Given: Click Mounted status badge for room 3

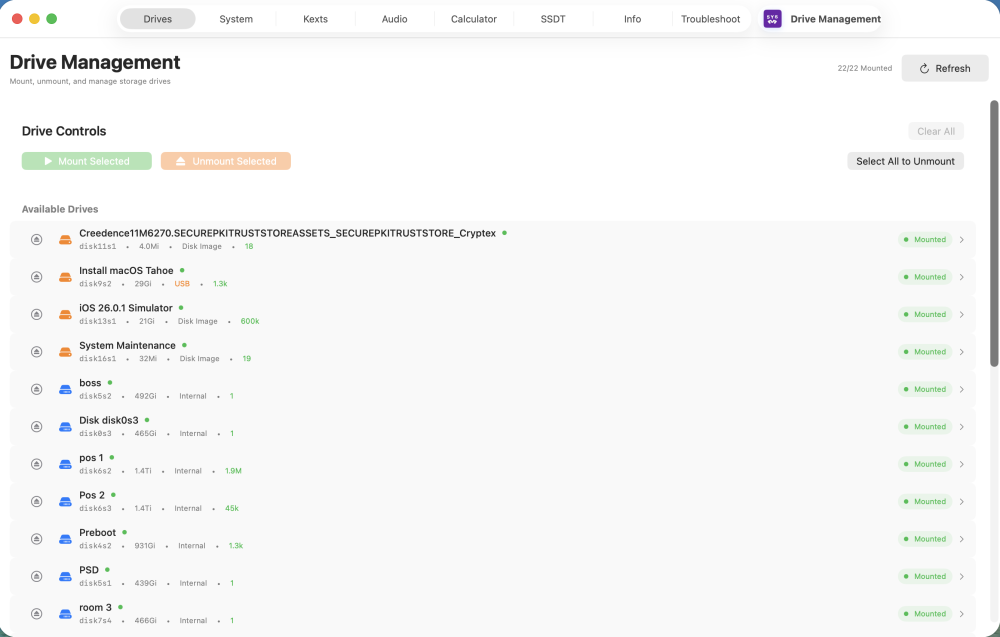Looking at the screenshot, I should pyautogui.click(x=925, y=614).
